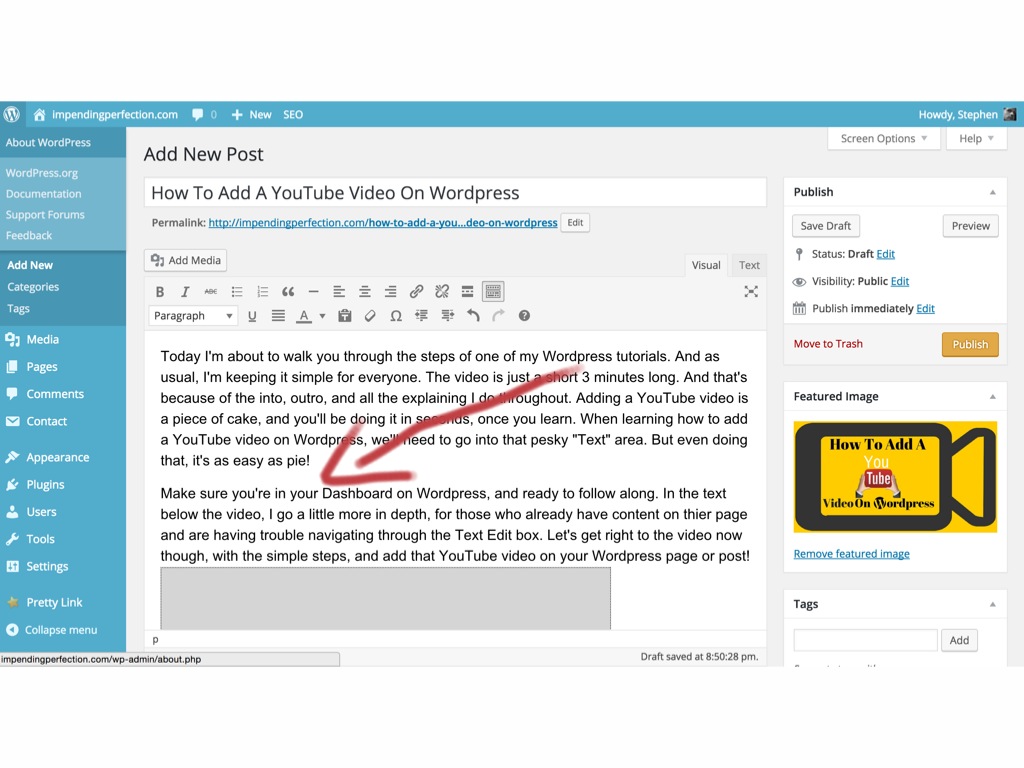Toggle paste as text
Image resolution: width=1024 pixels, height=768 pixels.
[x=345, y=316]
